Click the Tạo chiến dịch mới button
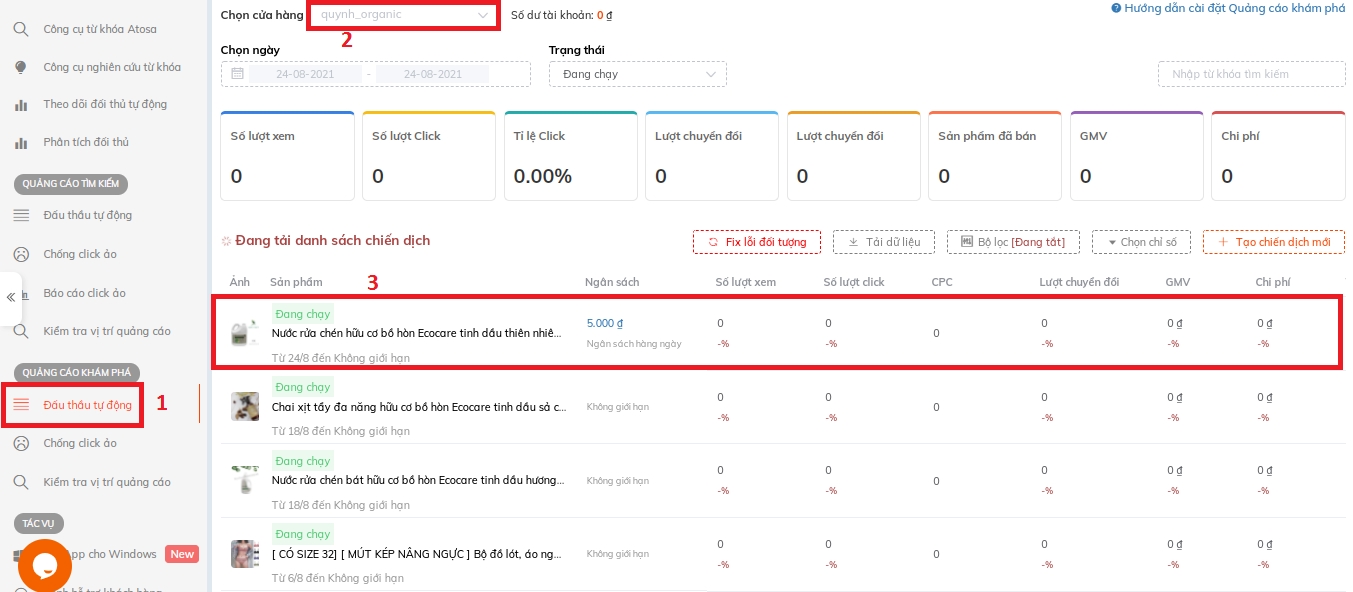The image size is (1353, 592). click(1273, 242)
